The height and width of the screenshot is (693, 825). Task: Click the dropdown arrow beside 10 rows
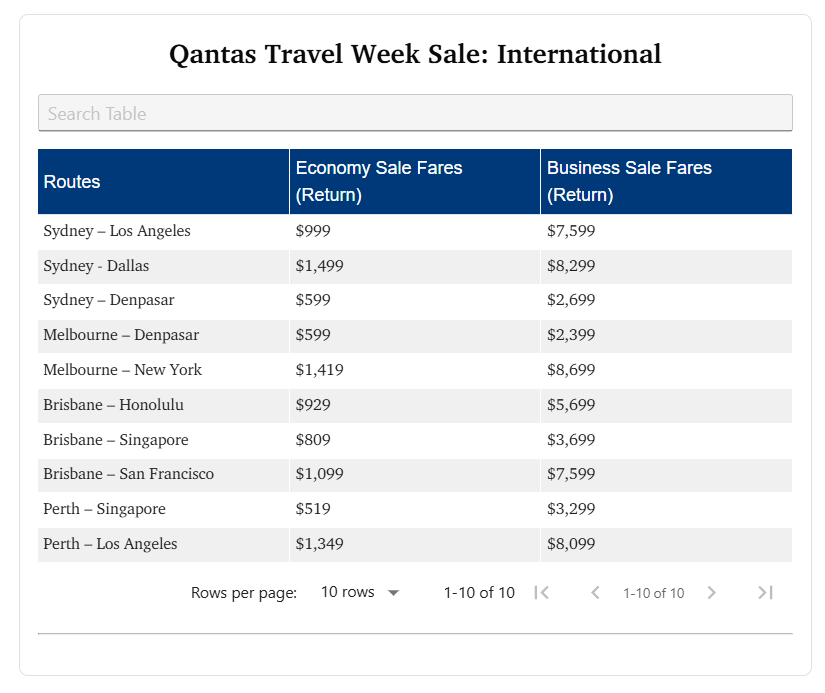pos(393,593)
